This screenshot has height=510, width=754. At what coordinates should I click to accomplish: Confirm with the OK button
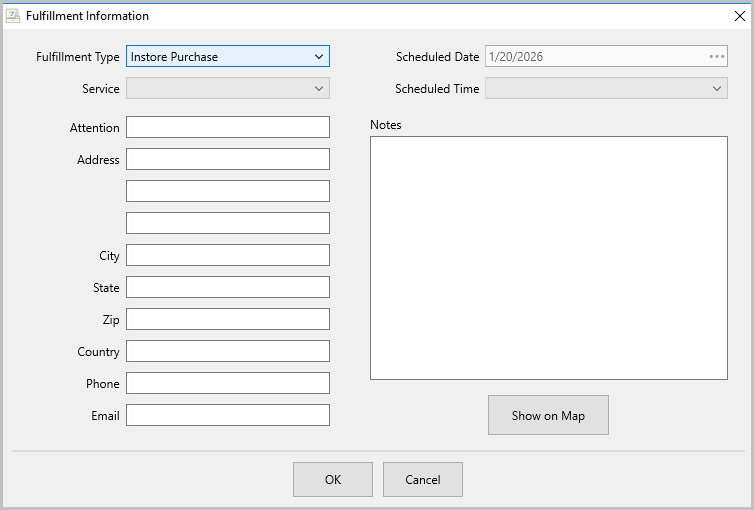pyautogui.click(x=333, y=480)
